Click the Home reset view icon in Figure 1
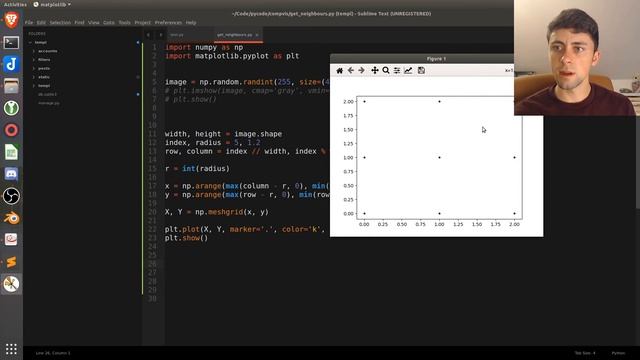 click(340, 71)
